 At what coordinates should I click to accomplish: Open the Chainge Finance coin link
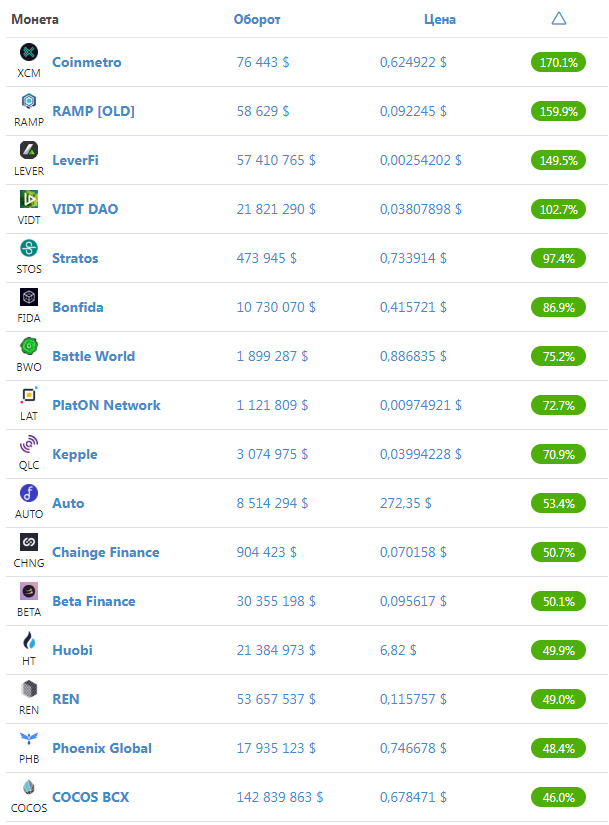(106, 552)
